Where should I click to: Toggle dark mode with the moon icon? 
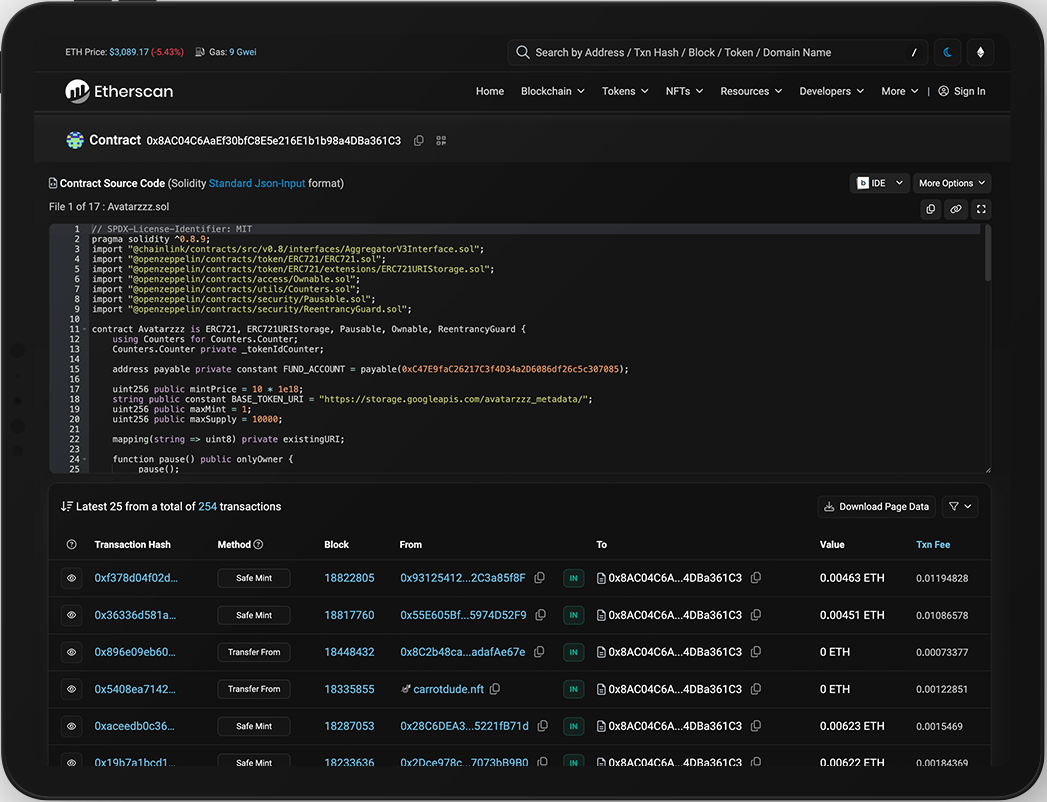pyautogui.click(x=947, y=53)
